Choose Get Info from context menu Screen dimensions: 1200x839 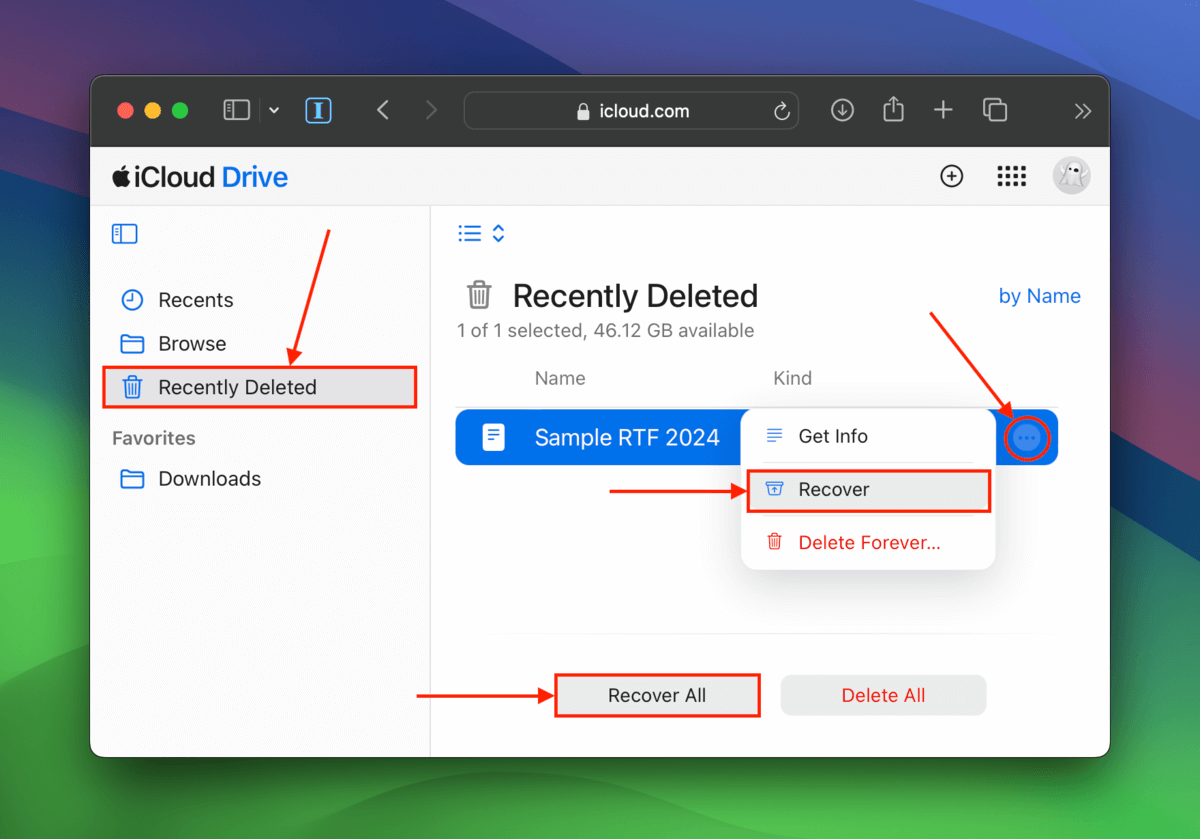[x=868, y=436]
